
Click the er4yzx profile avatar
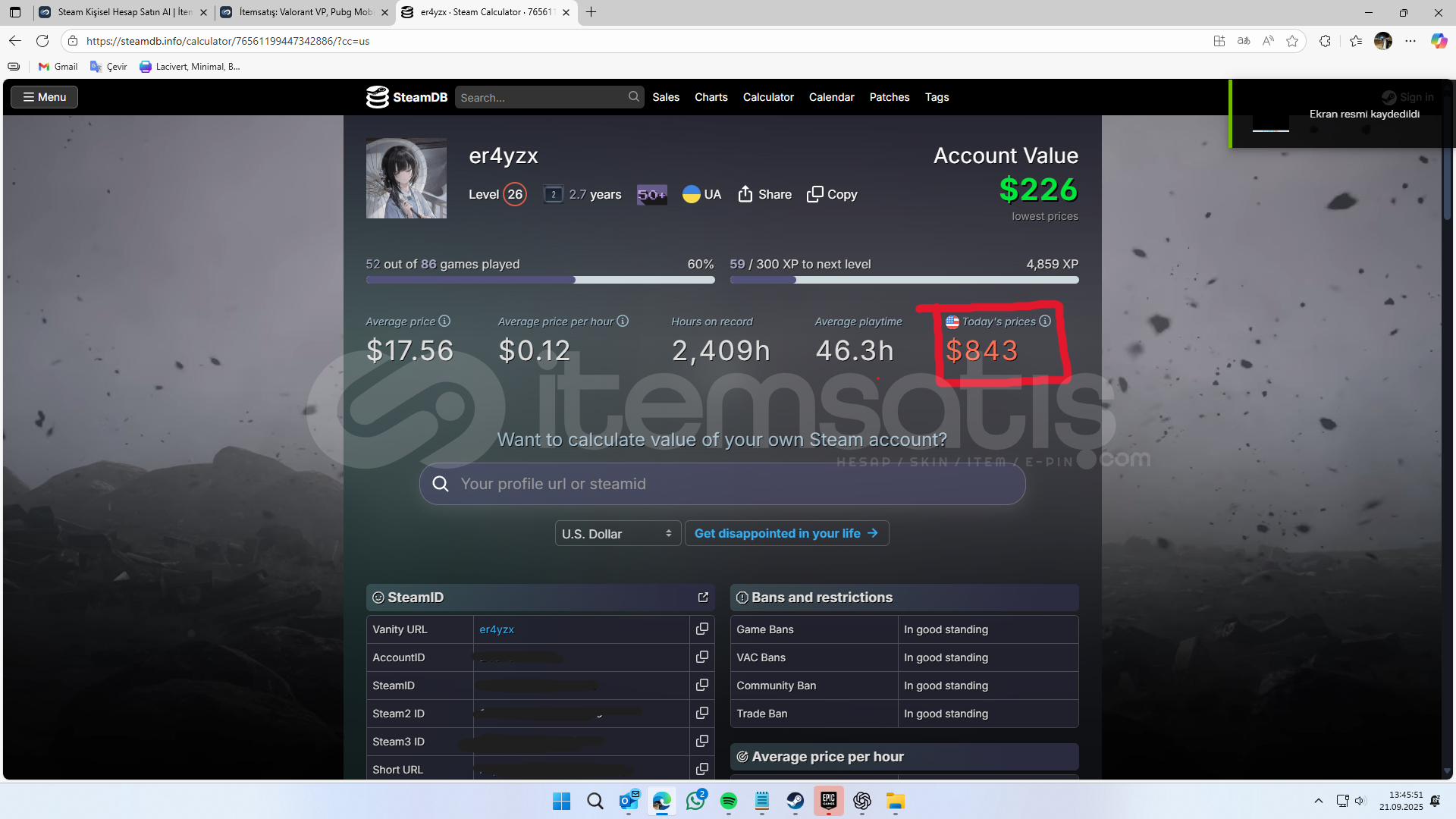pos(406,178)
